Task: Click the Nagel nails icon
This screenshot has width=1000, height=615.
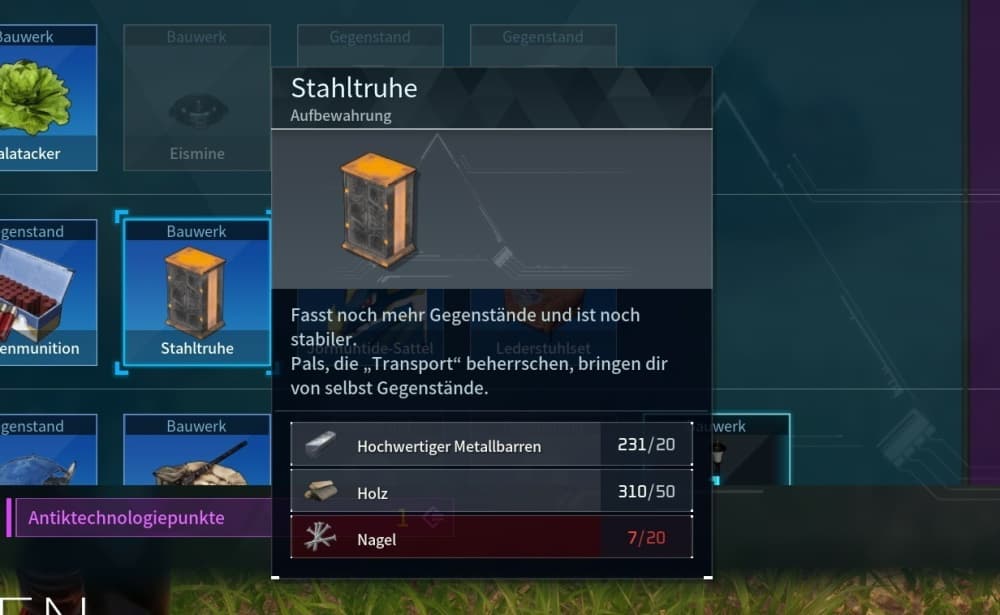Action: (x=320, y=537)
